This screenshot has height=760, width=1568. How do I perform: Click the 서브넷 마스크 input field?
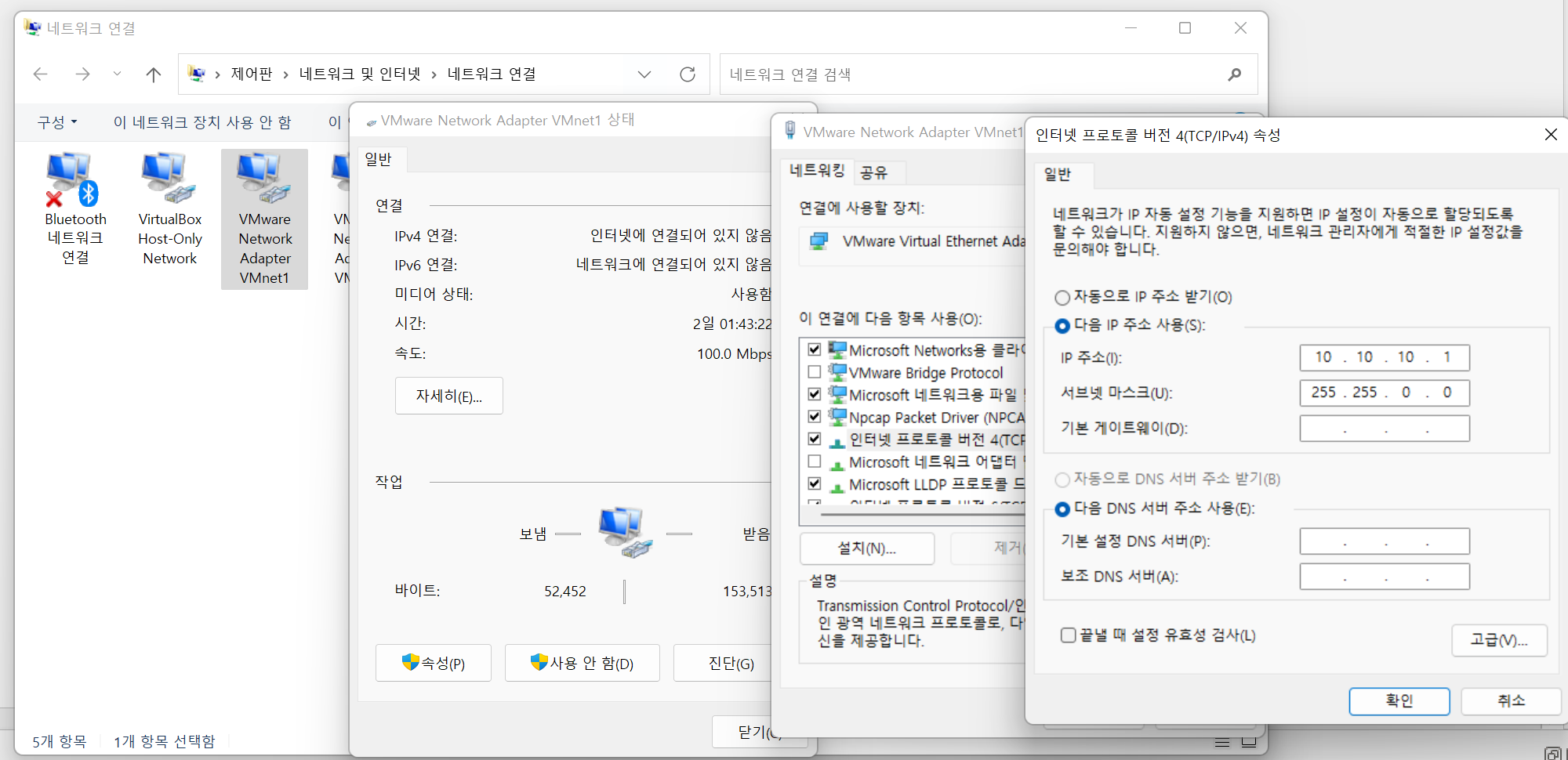[x=1385, y=393]
